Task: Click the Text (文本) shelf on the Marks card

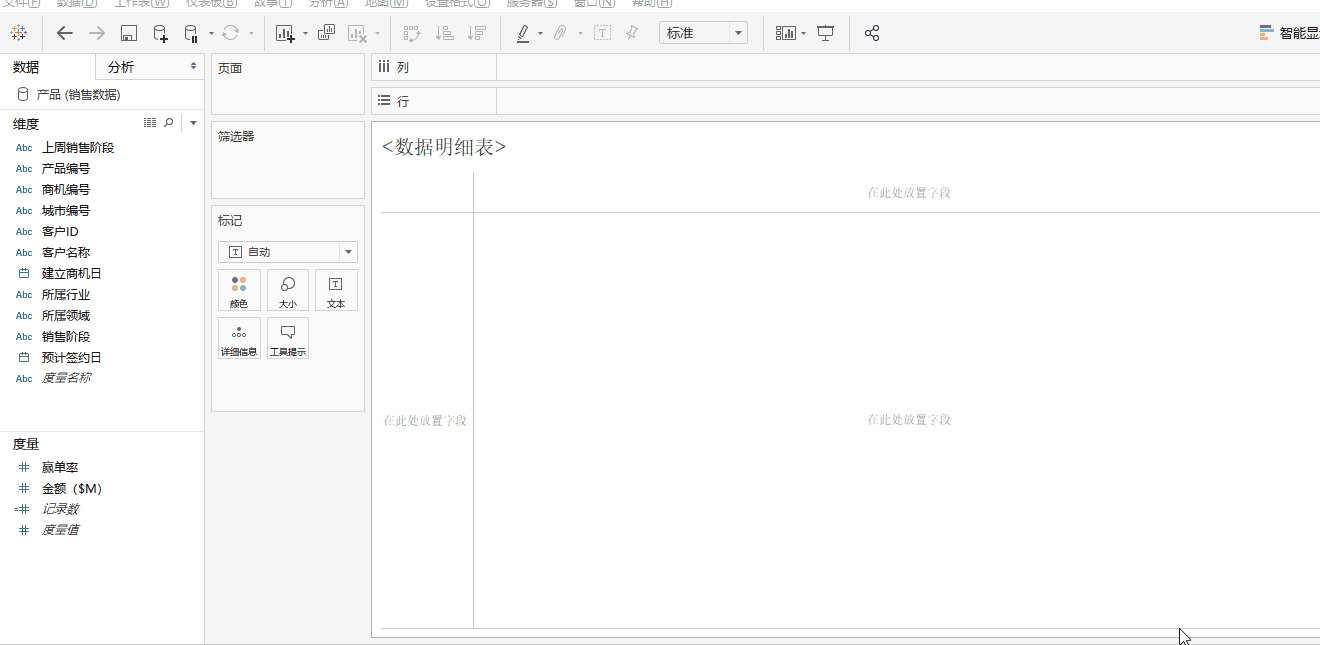Action: click(x=336, y=290)
